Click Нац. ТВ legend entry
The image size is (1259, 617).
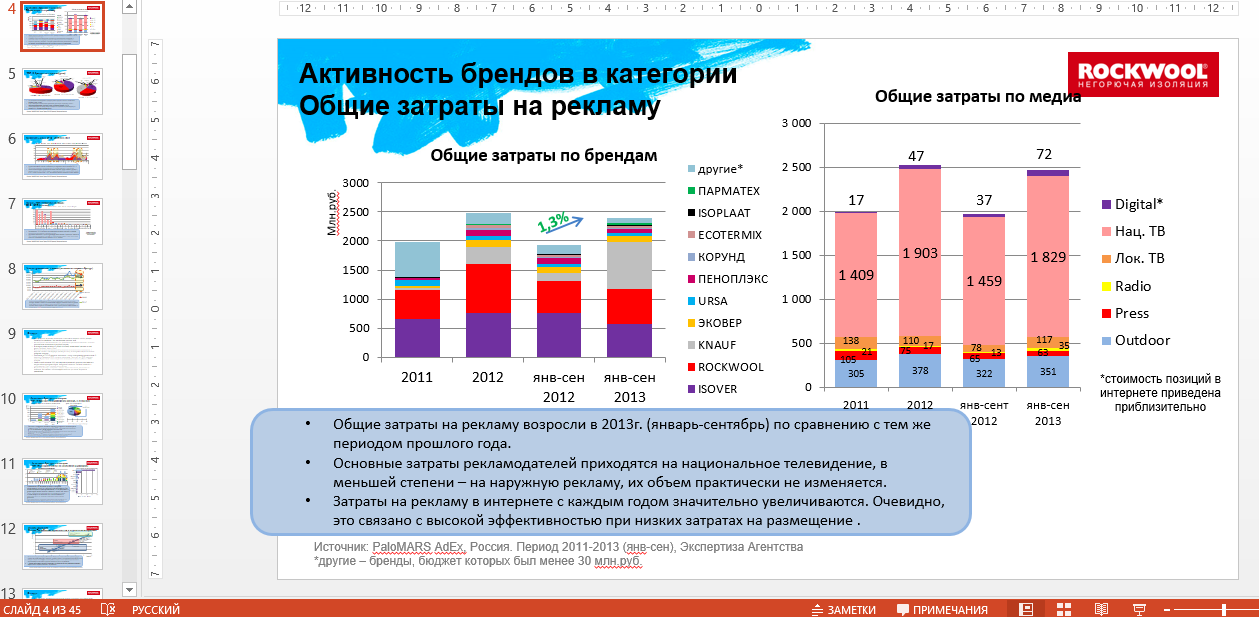(x=1132, y=231)
